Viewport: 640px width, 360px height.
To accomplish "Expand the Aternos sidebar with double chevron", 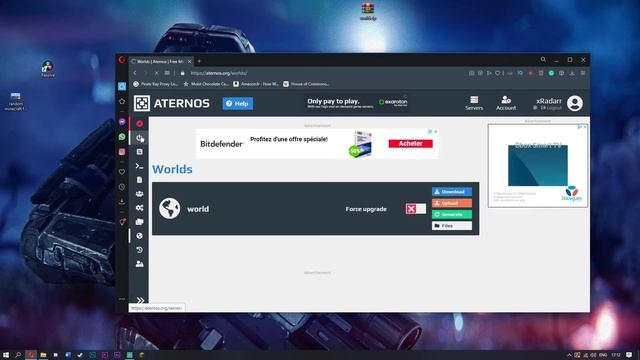I will (x=140, y=300).
